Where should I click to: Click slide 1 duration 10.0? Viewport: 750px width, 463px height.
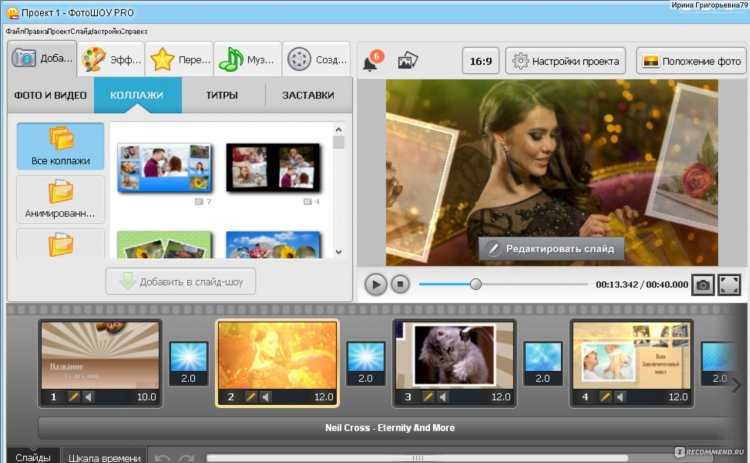(146, 397)
